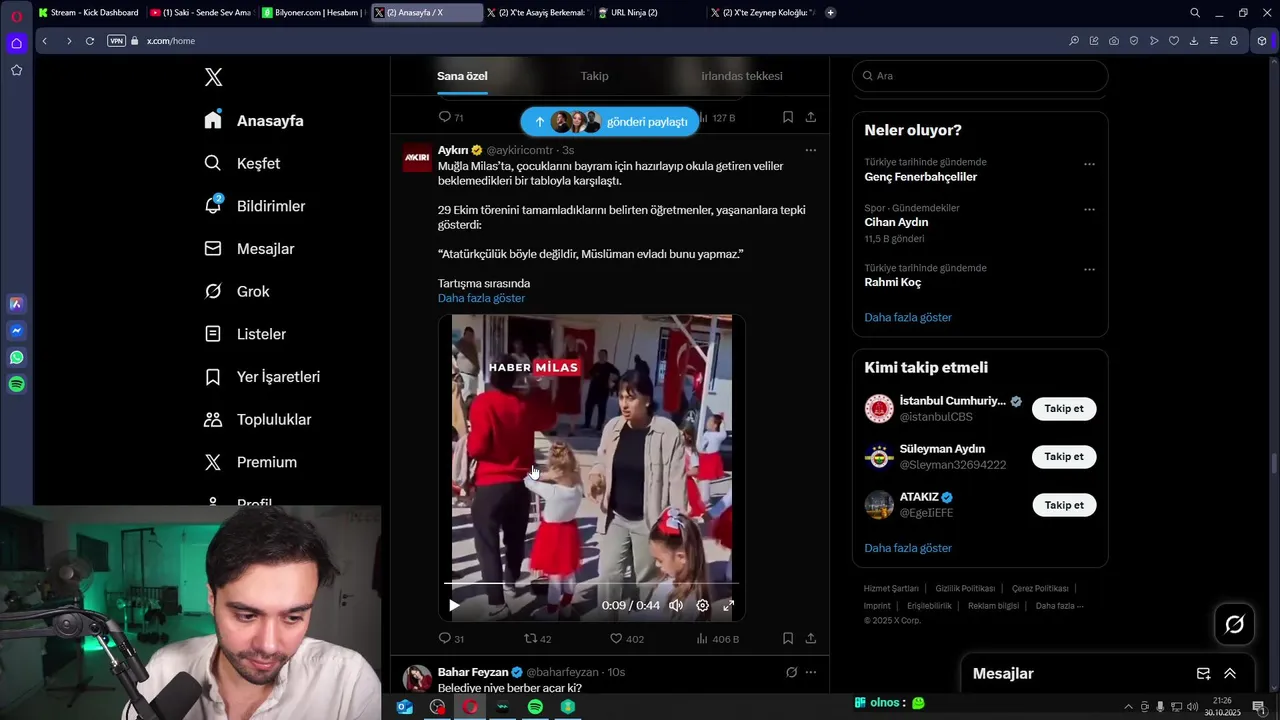Follow İstanbul Cumhuriyet account
Screen dimensions: 1280x720
tap(1064, 409)
